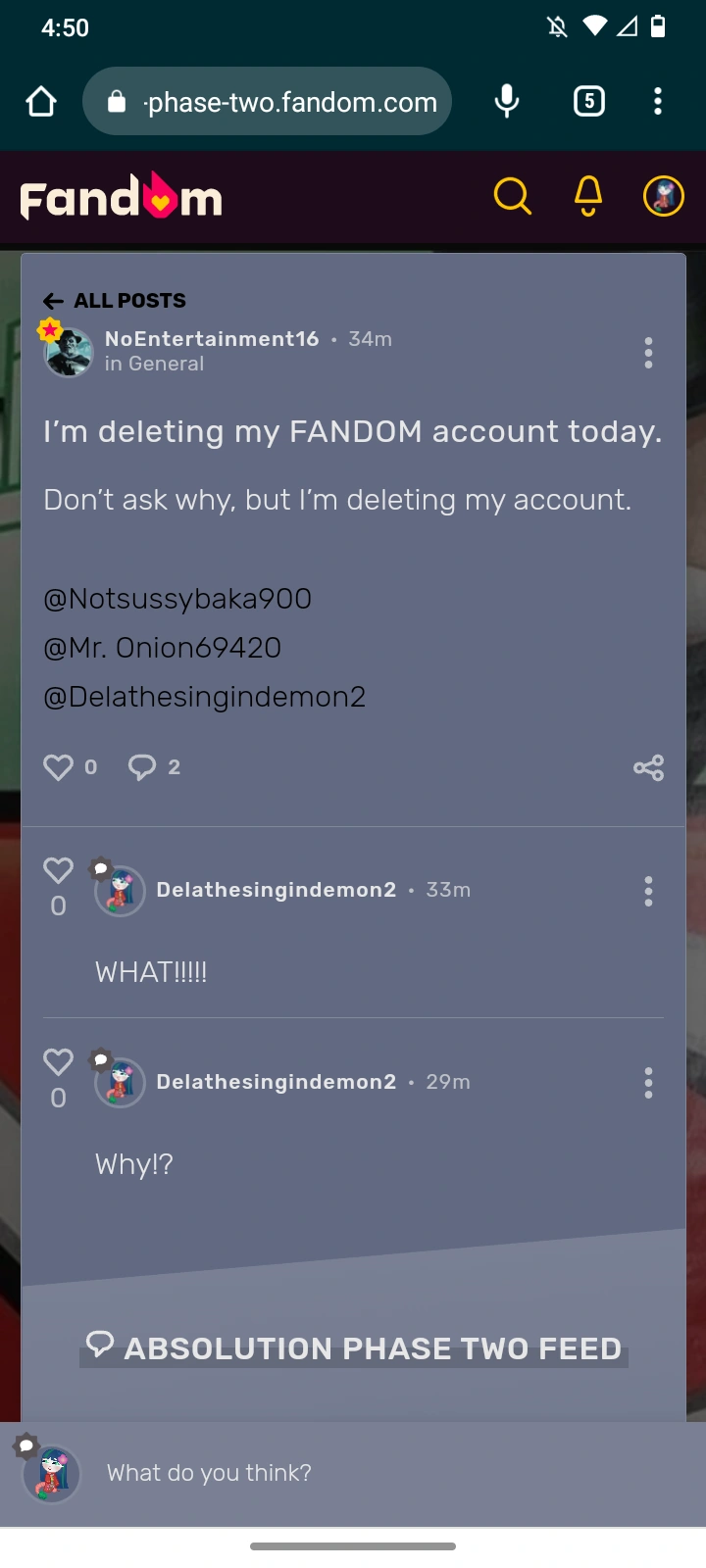Tap the Chrome voice search microphone

coord(506,101)
